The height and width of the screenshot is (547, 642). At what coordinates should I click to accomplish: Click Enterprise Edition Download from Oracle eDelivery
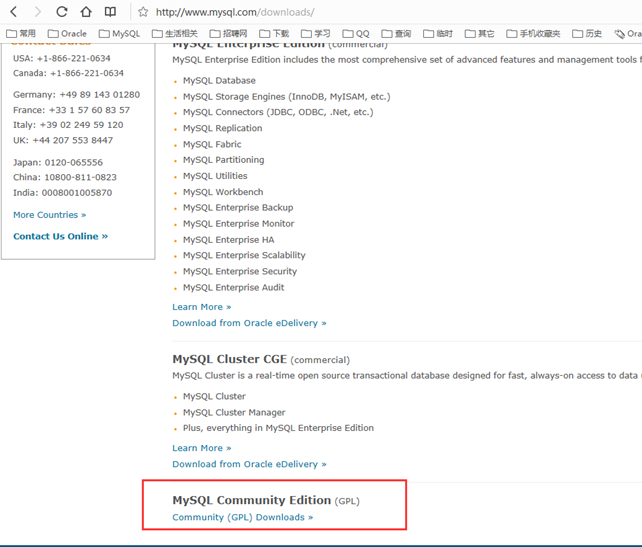[249, 323]
